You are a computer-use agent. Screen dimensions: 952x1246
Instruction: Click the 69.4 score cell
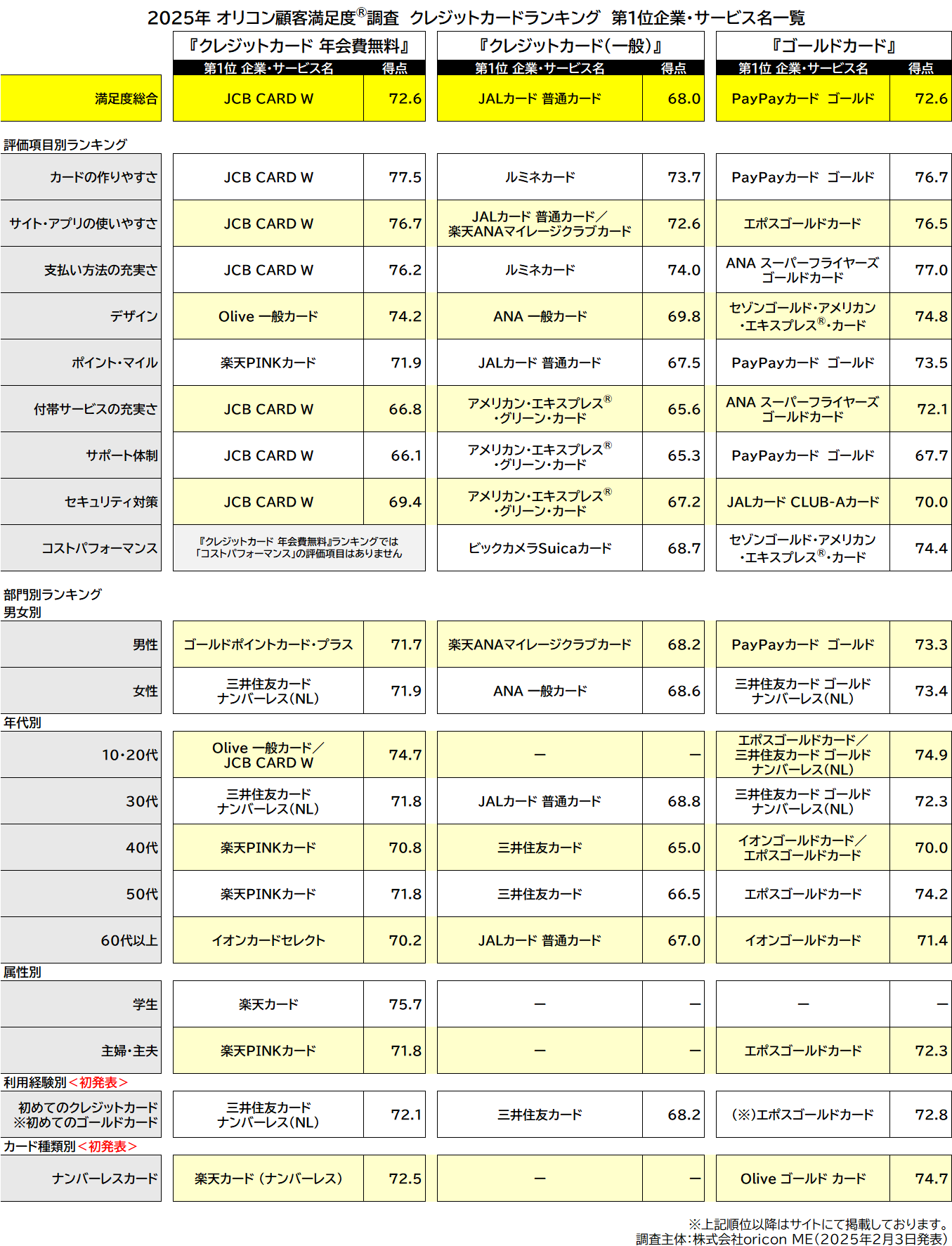pos(394,502)
